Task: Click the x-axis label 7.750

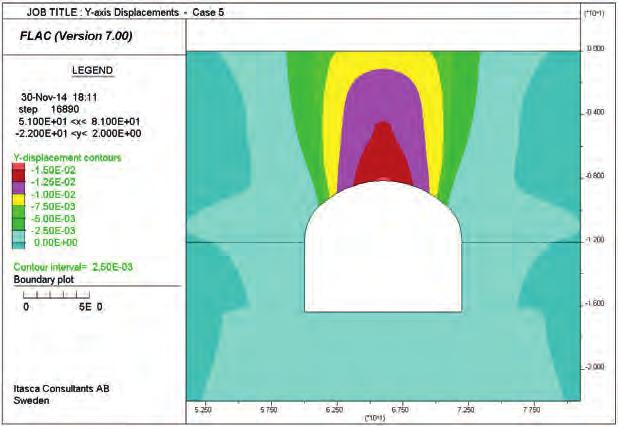Action: click(532, 410)
